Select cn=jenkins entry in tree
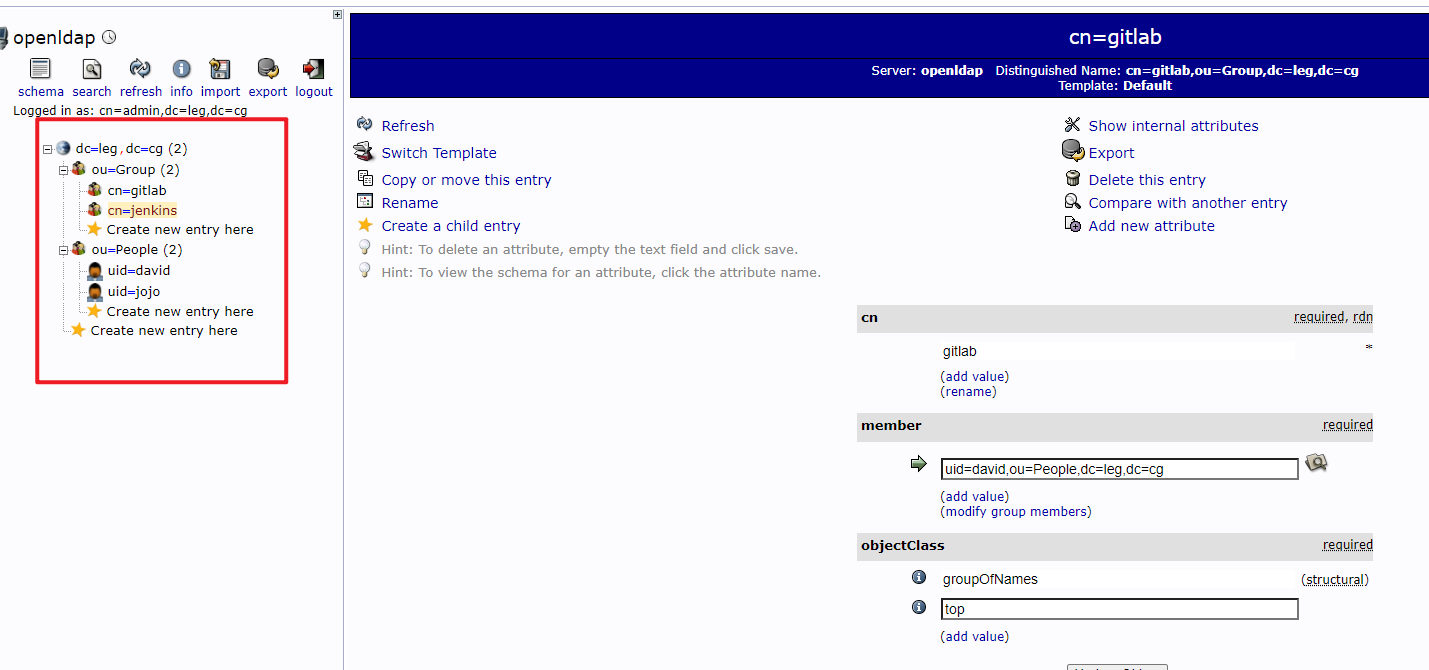 [x=142, y=211]
